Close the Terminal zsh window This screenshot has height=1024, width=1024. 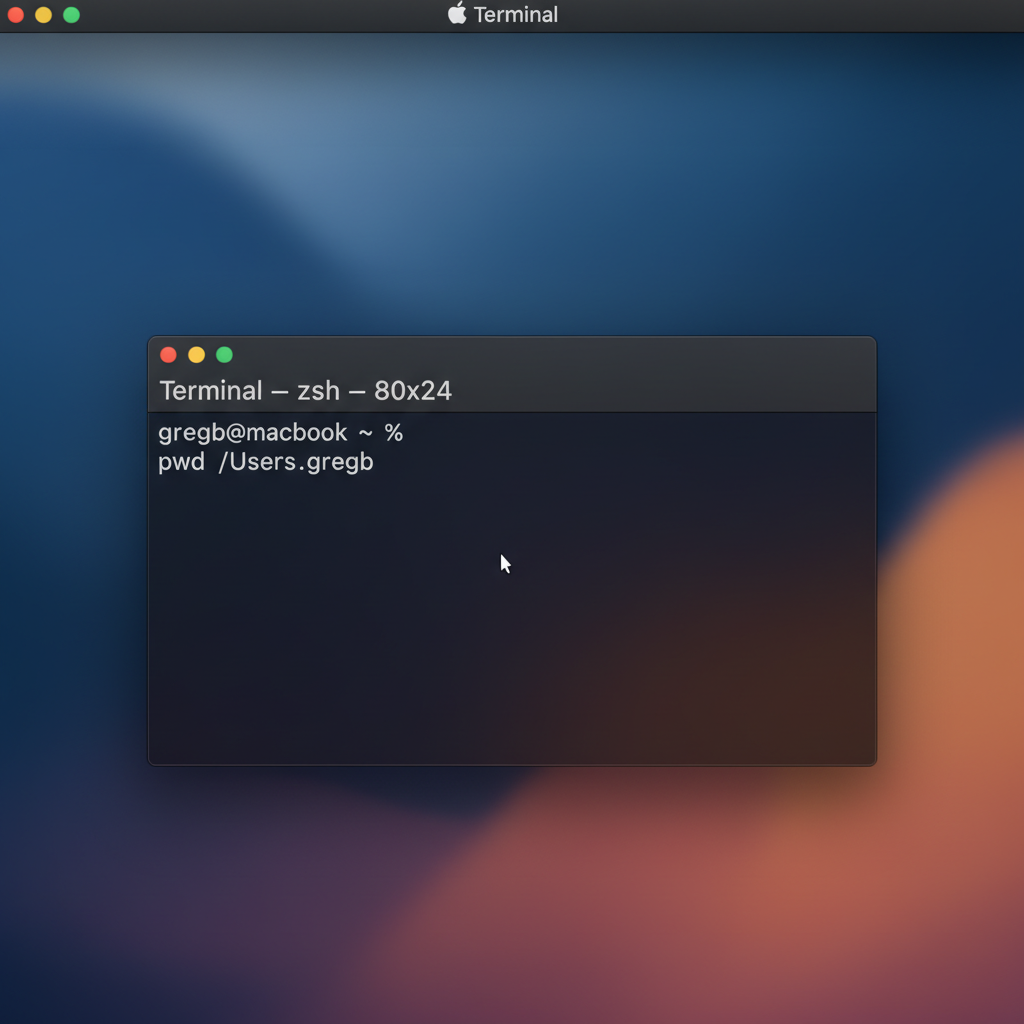[x=168, y=355]
